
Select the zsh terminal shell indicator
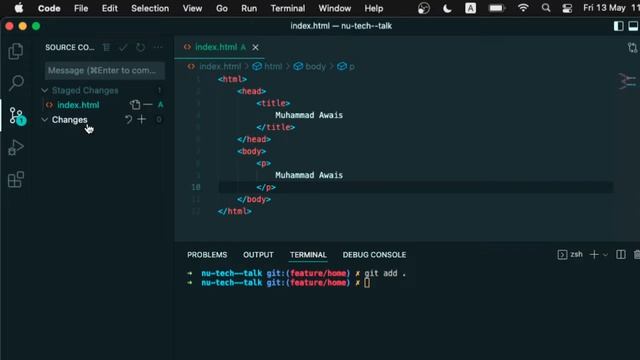pyautogui.click(x=570, y=255)
